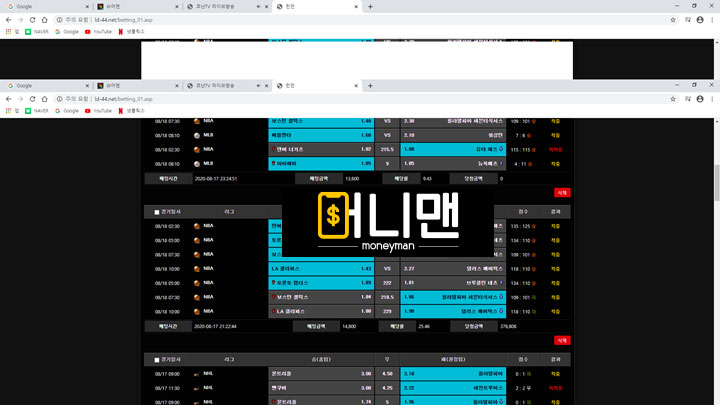The image size is (720, 405).
Task: Click the home icon in the lower browser window
Action: pyautogui.click(x=46, y=100)
